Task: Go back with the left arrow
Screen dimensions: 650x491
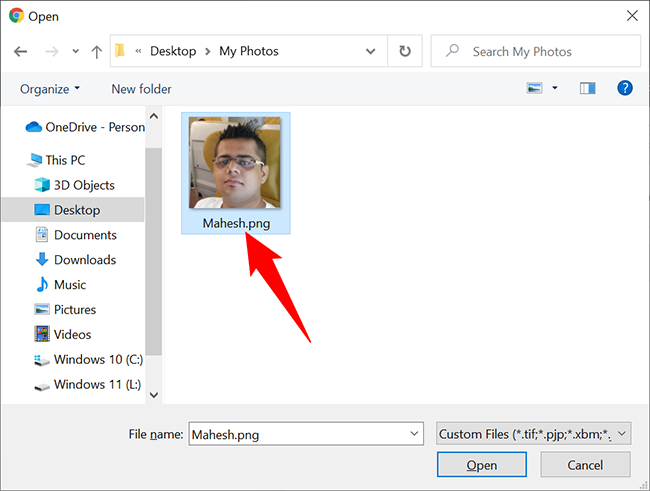Action: [x=20, y=51]
